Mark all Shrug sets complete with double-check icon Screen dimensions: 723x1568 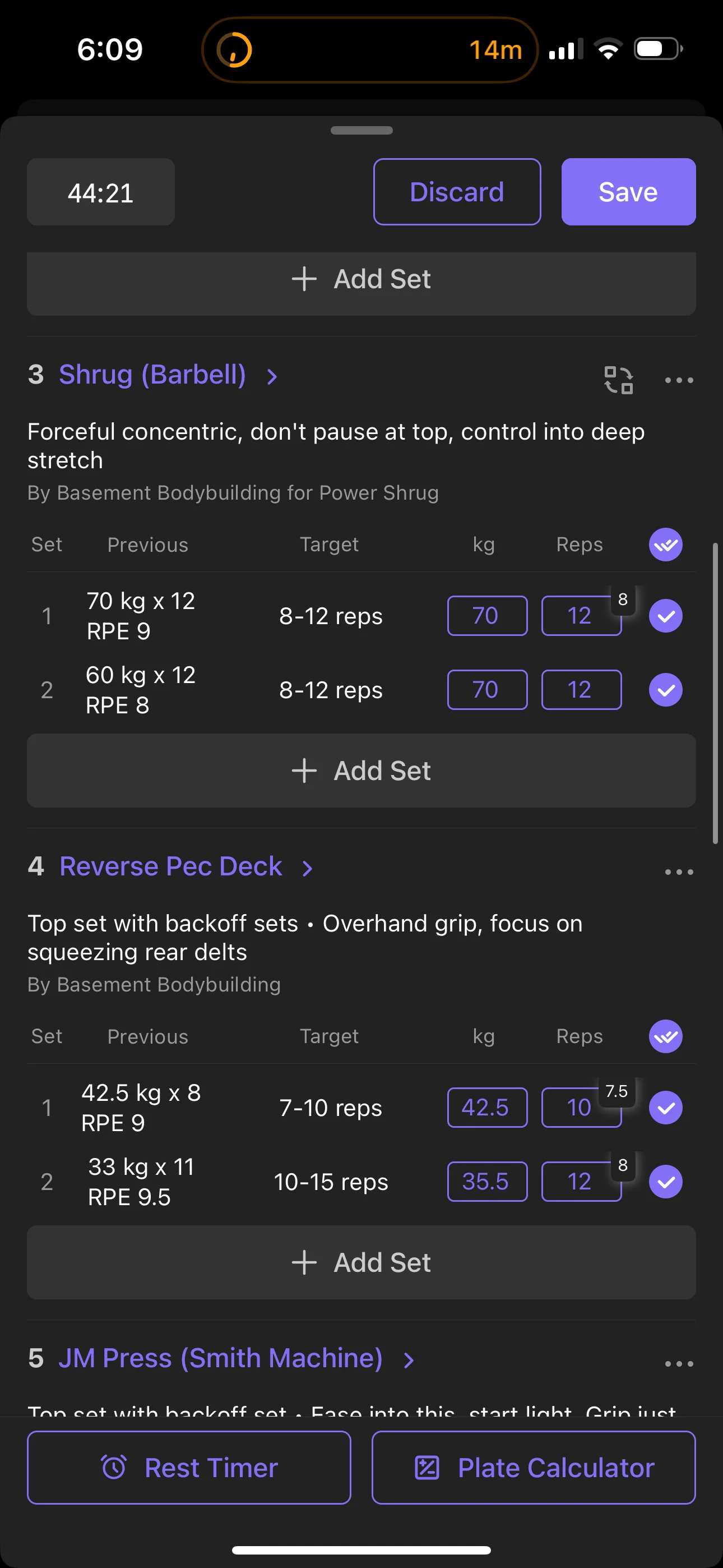coord(665,544)
